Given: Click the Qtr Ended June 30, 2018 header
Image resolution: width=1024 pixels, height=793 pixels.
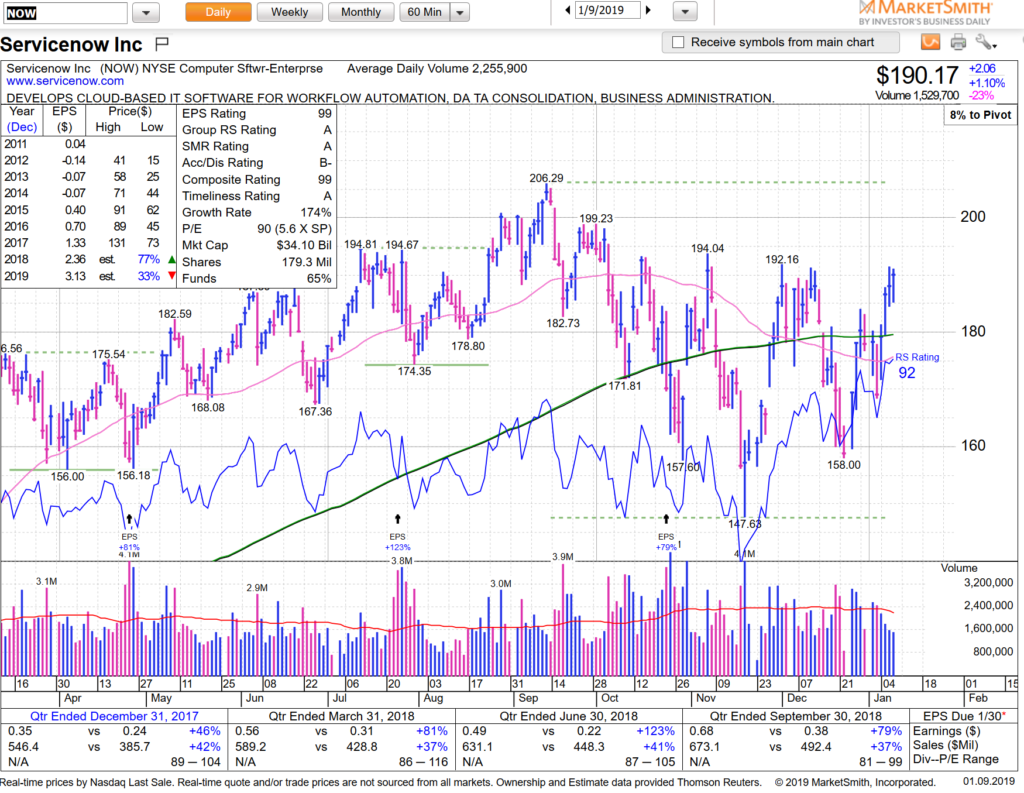Looking at the screenshot, I should pos(569,716).
